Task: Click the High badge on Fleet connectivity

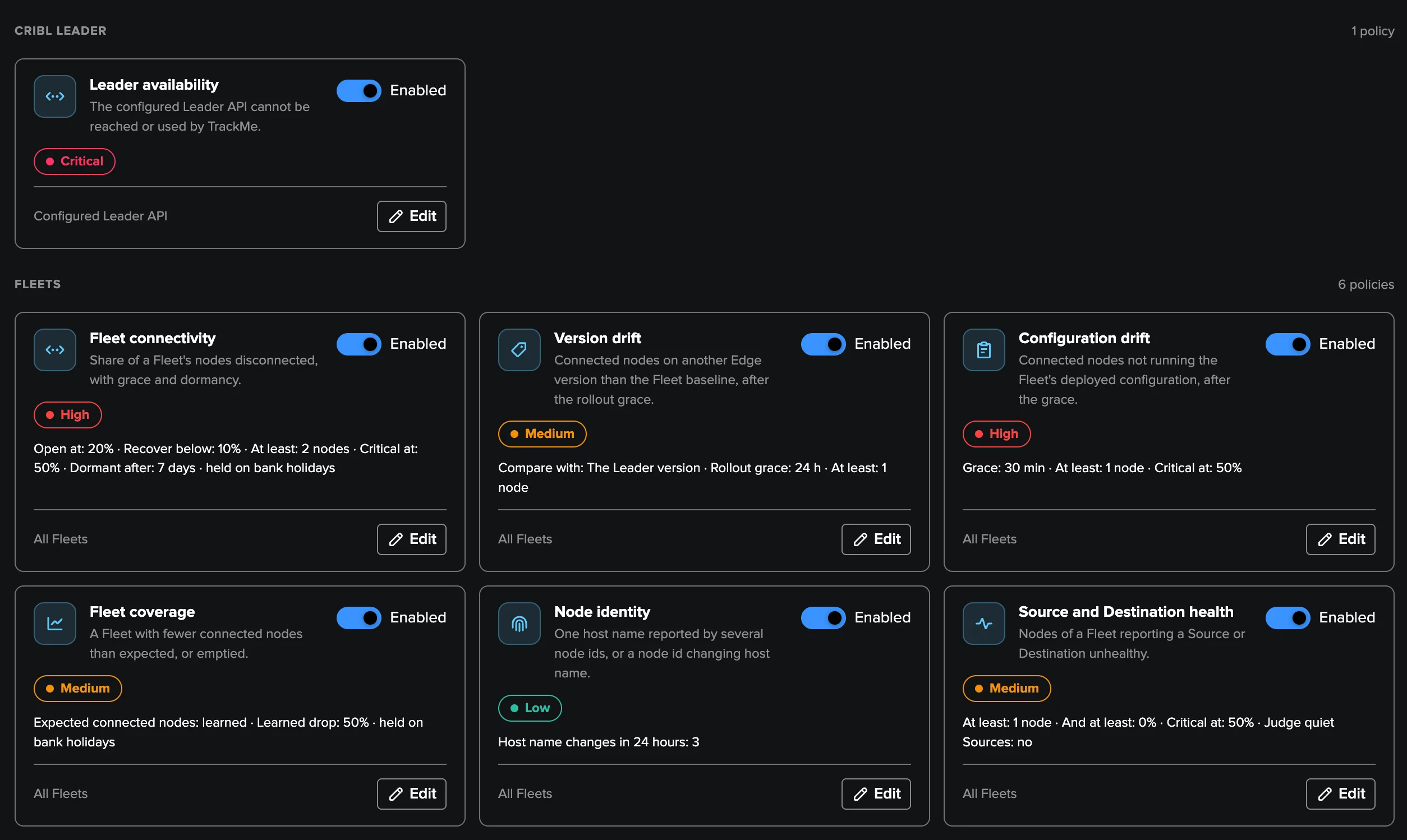Action: (x=68, y=415)
